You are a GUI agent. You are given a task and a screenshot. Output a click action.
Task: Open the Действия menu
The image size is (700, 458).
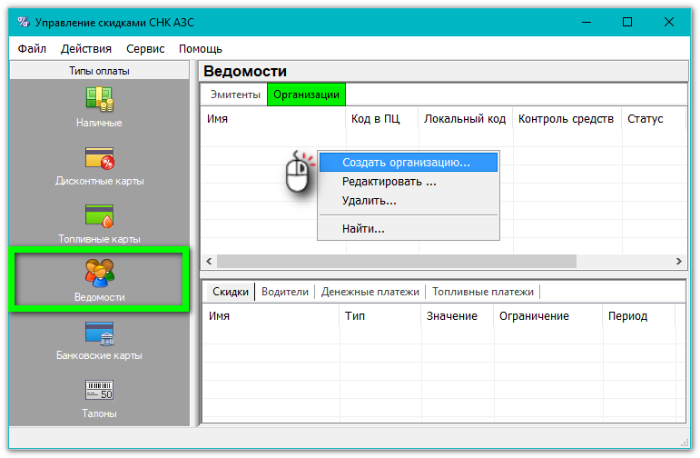(86, 49)
